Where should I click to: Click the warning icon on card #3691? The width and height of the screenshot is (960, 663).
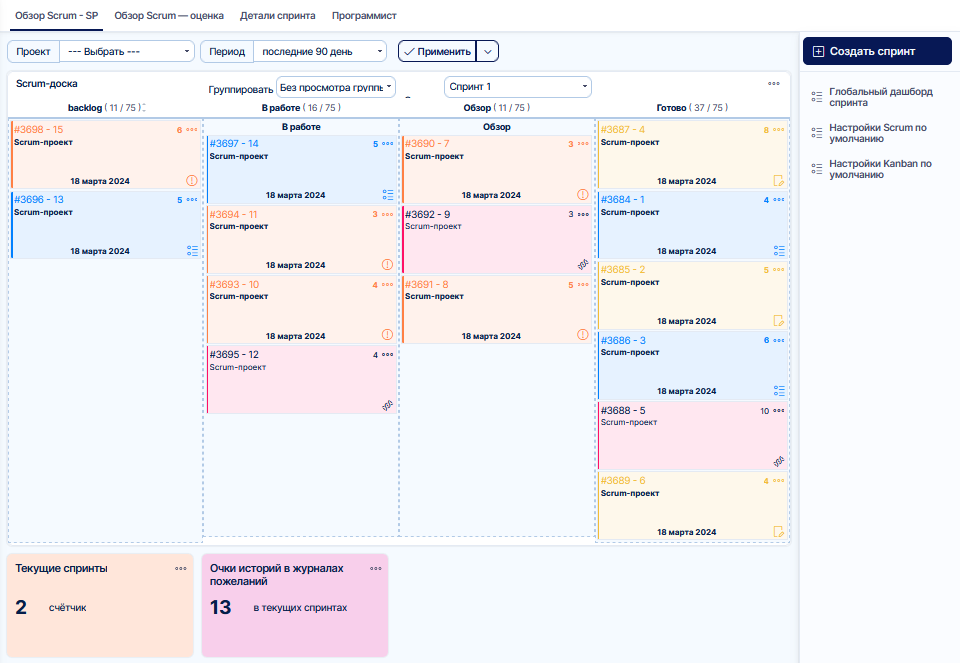[583, 334]
